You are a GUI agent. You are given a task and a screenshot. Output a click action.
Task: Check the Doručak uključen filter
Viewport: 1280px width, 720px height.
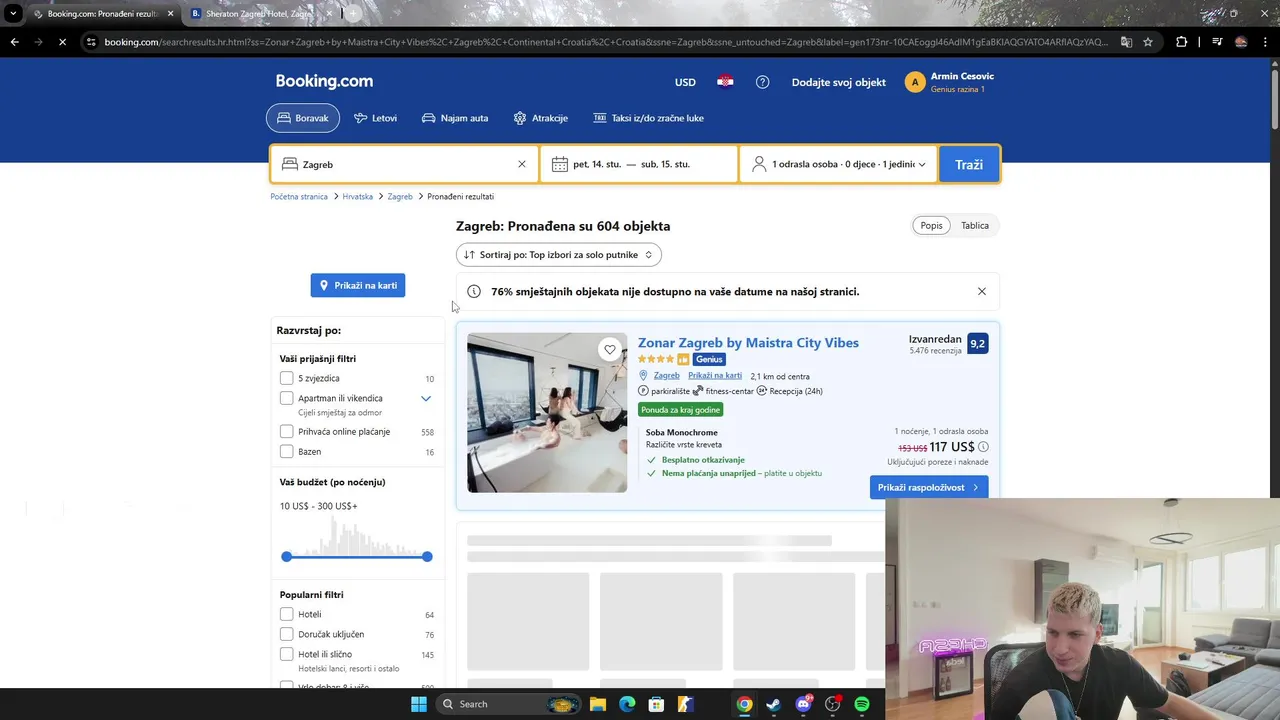click(x=287, y=634)
